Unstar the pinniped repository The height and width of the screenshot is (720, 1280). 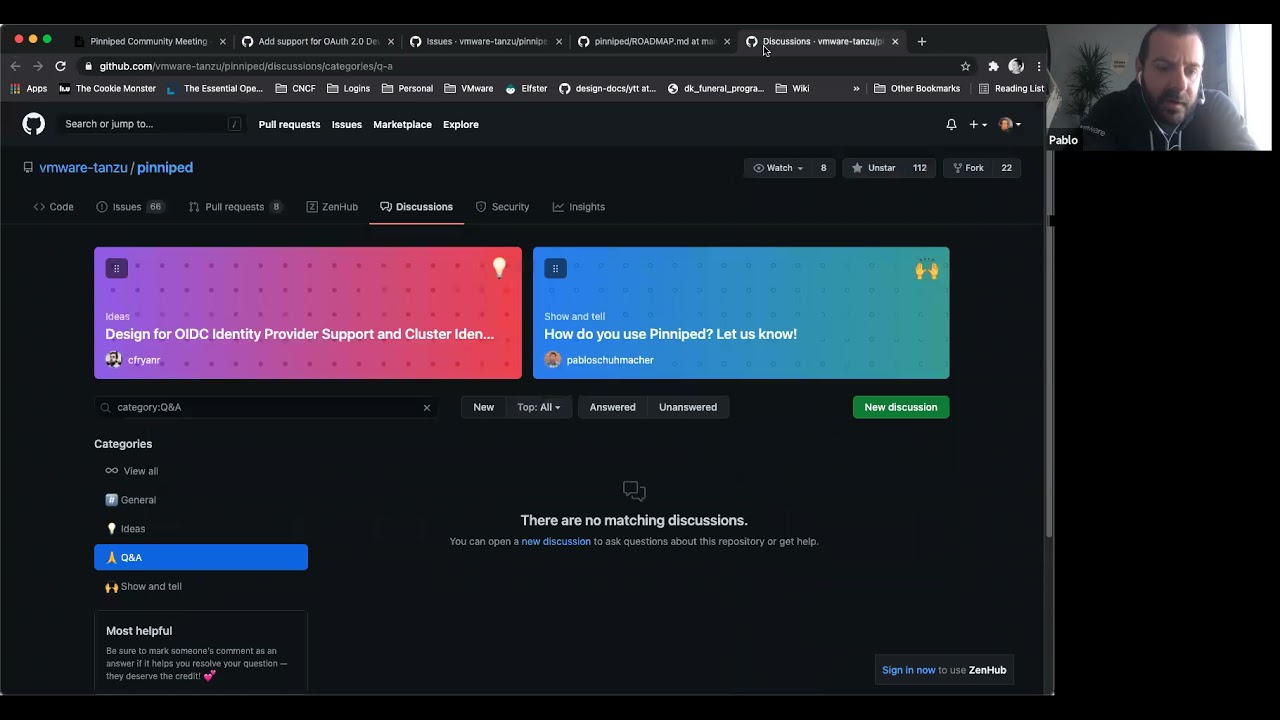874,168
